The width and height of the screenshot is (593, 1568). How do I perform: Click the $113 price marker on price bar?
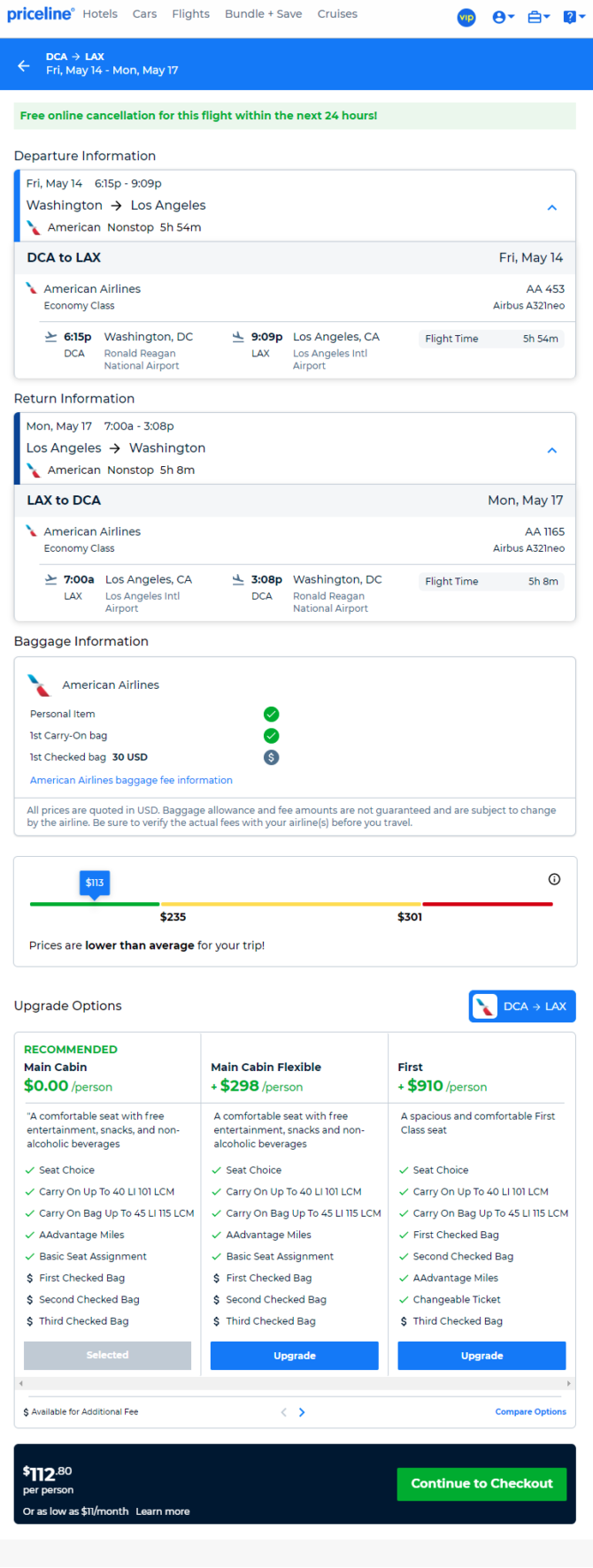click(x=95, y=883)
